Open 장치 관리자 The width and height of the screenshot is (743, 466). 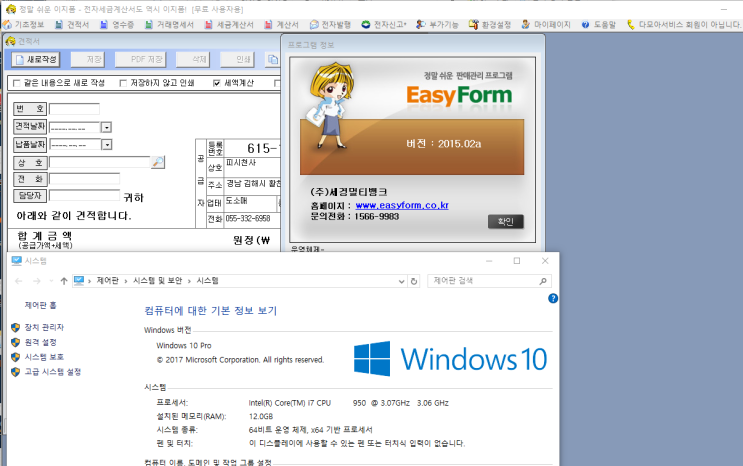(44, 327)
